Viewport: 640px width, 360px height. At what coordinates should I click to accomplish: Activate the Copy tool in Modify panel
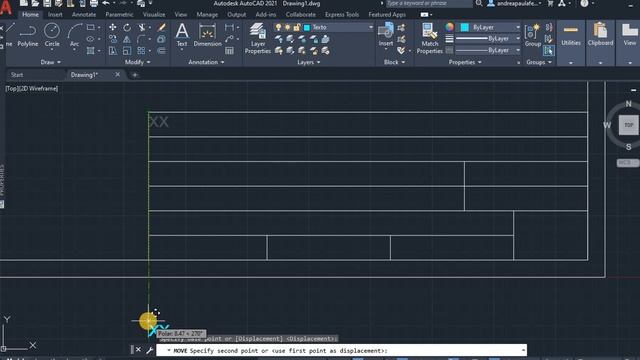point(113,39)
